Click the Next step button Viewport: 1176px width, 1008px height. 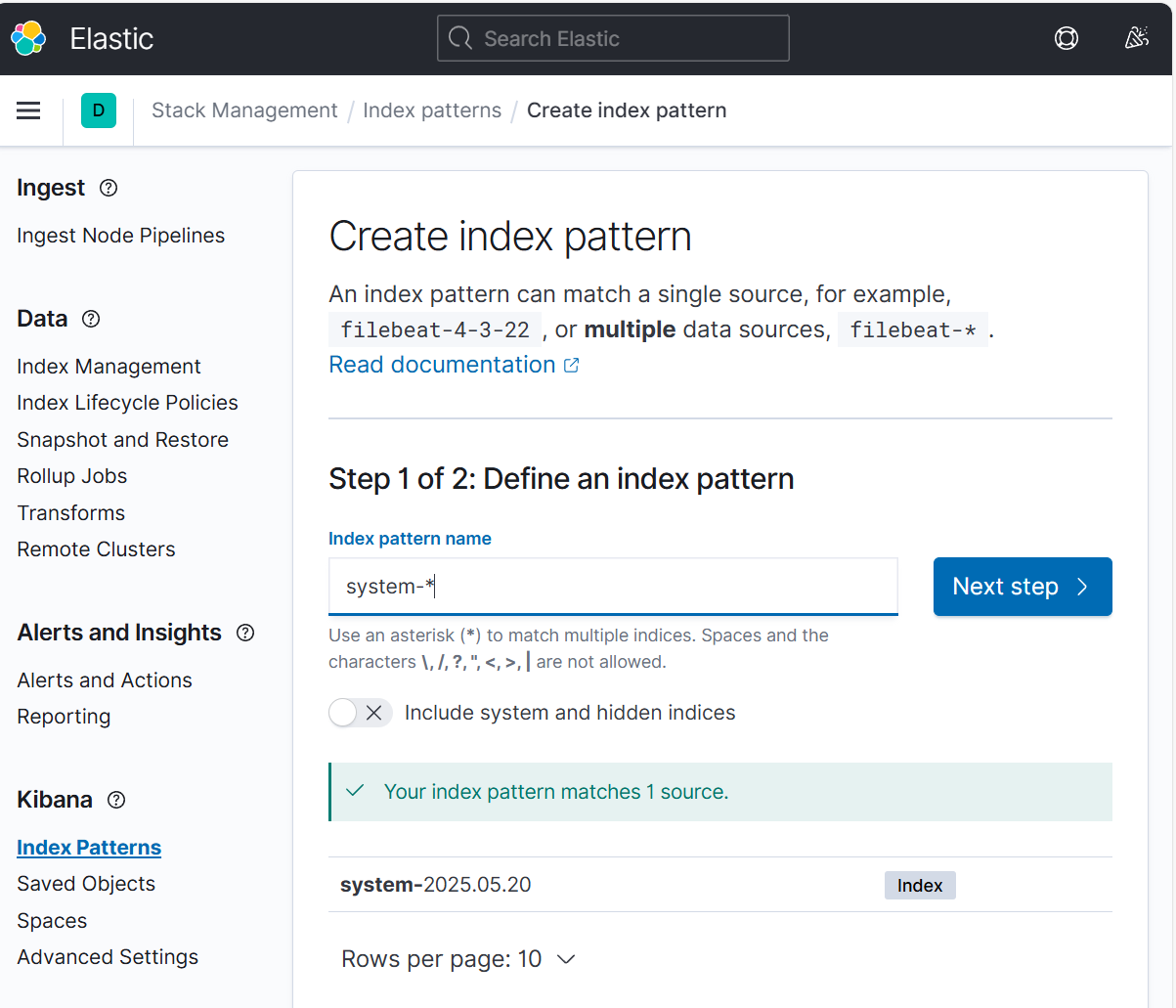click(1022, 587)
